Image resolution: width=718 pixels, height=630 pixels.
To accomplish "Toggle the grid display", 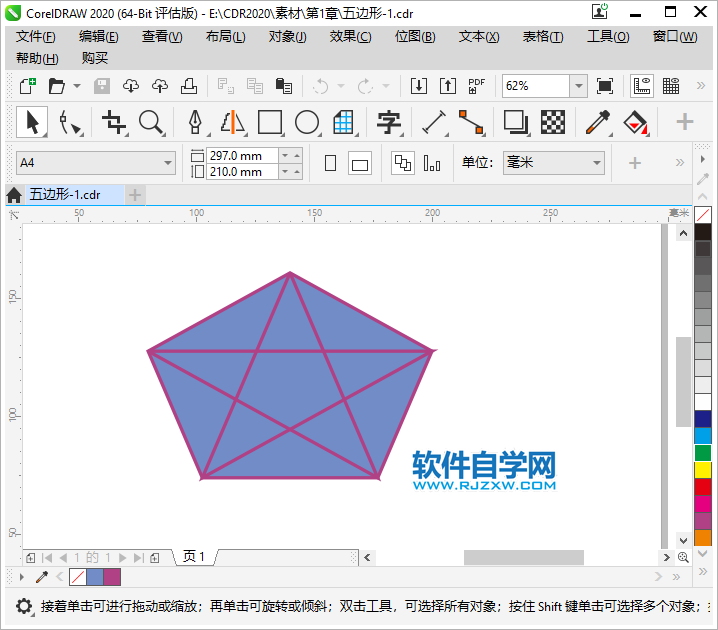I will pos(671,86).
